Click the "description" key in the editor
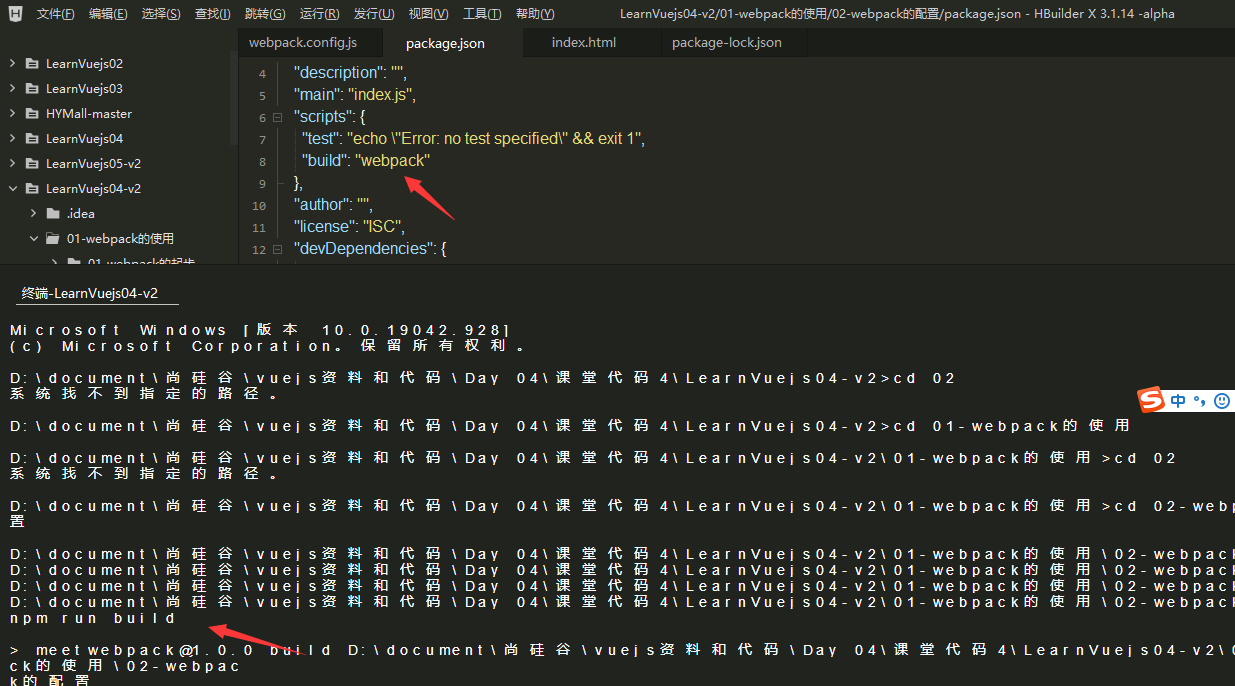Viewport: 1235px width, 686px height. pyautogui.click(x=340, y=73)
